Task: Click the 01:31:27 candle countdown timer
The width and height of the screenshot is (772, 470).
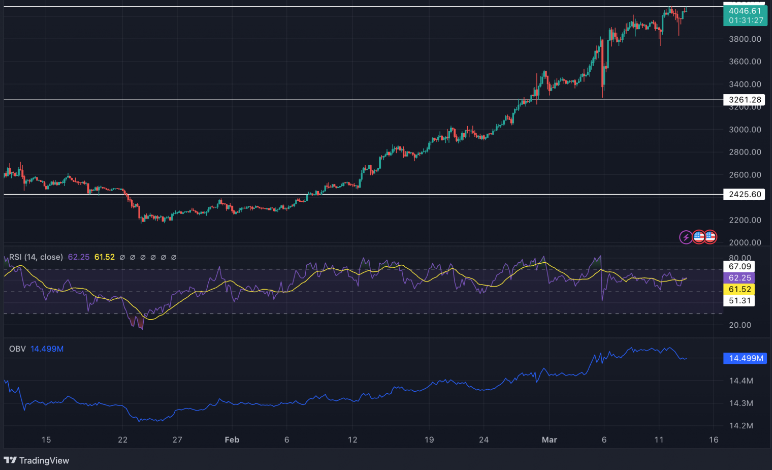Action: coord(744,21)
